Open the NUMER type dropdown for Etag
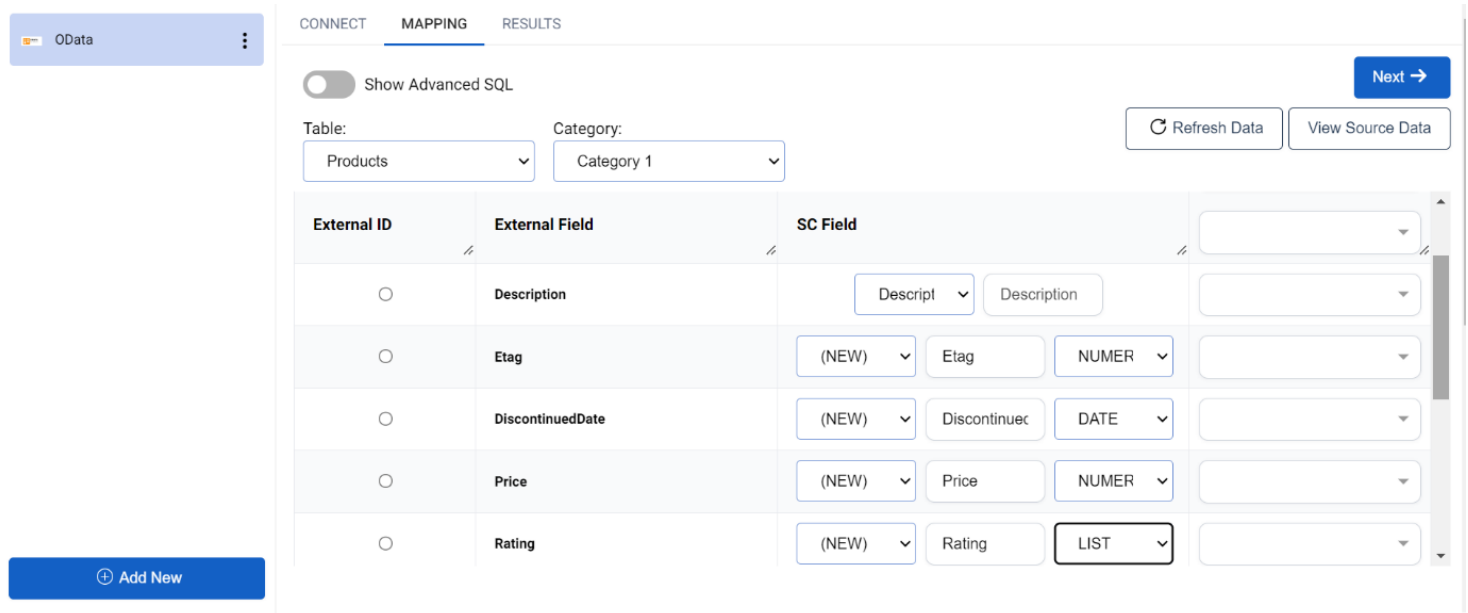The height and width of the screenshot is (613, 1468). 1113,356
